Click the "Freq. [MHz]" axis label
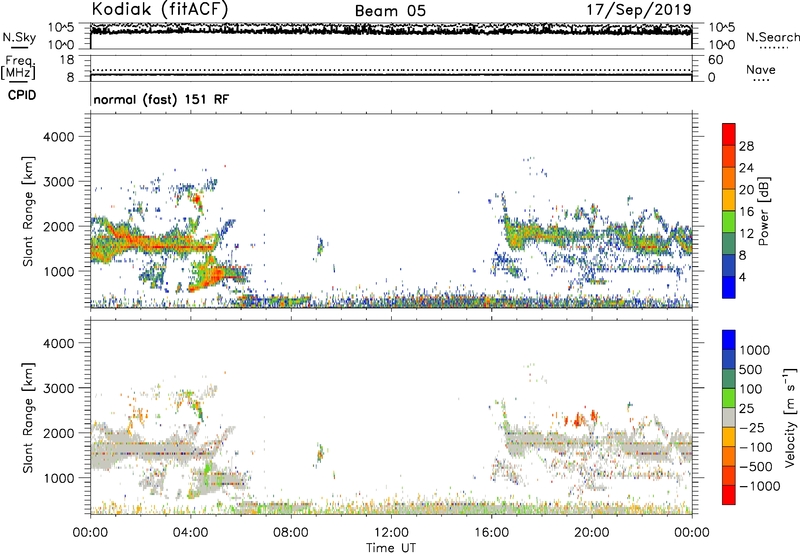Screen dimensions: 800x554 pyautogui.click(x=18, y=67)
